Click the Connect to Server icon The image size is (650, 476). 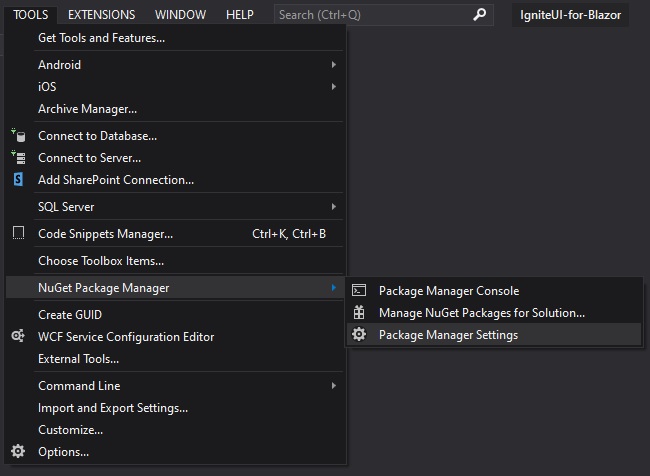tap(18, 158)
